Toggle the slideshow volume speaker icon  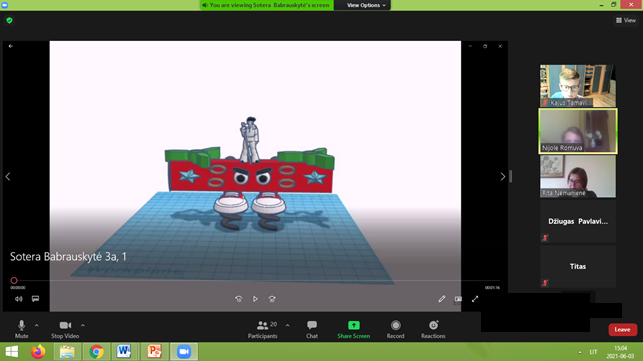18,299
